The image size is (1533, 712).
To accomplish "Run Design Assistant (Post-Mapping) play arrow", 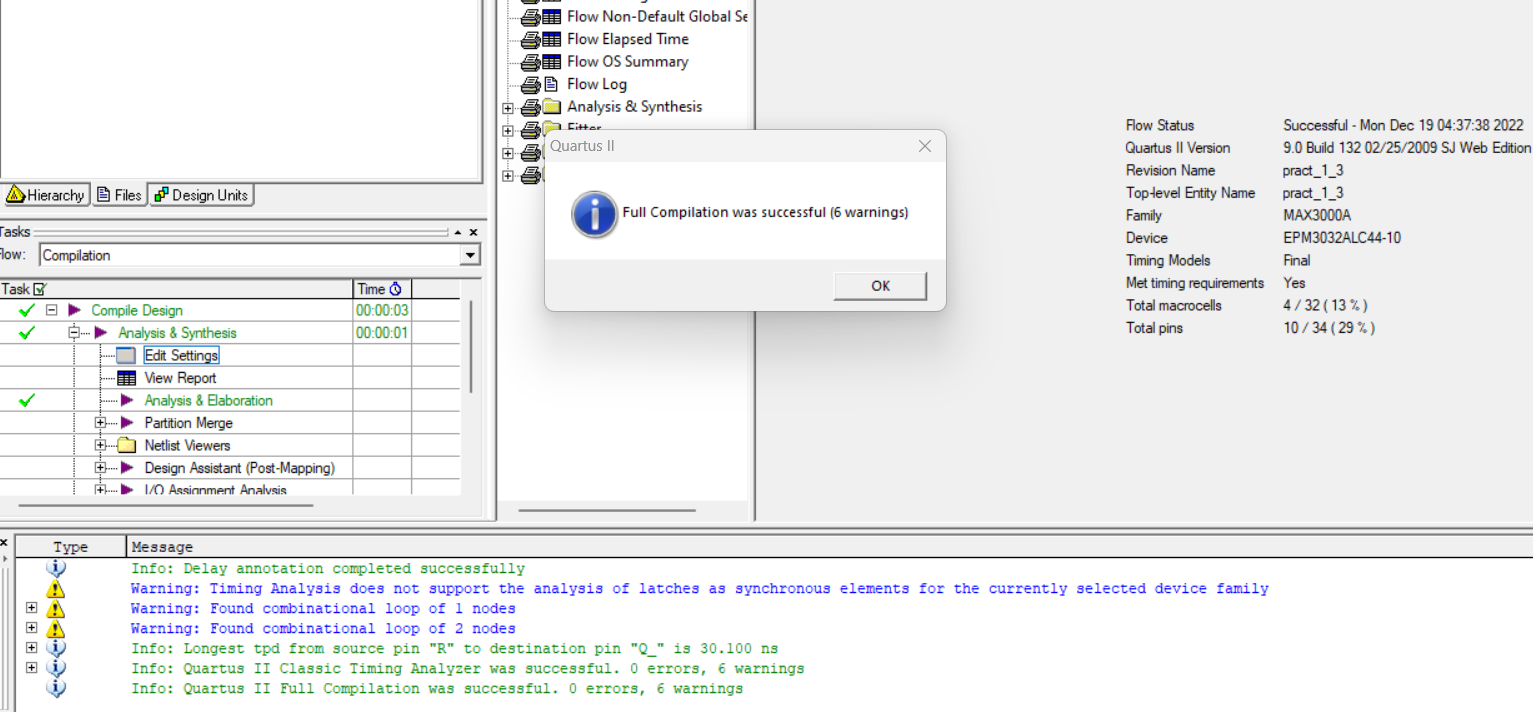I will (127, 468).
